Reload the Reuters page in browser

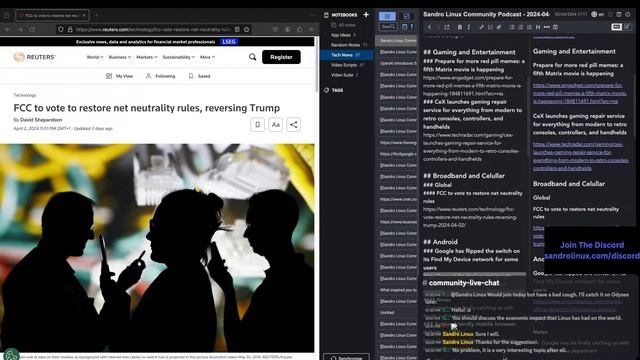[x=32, y=29]
